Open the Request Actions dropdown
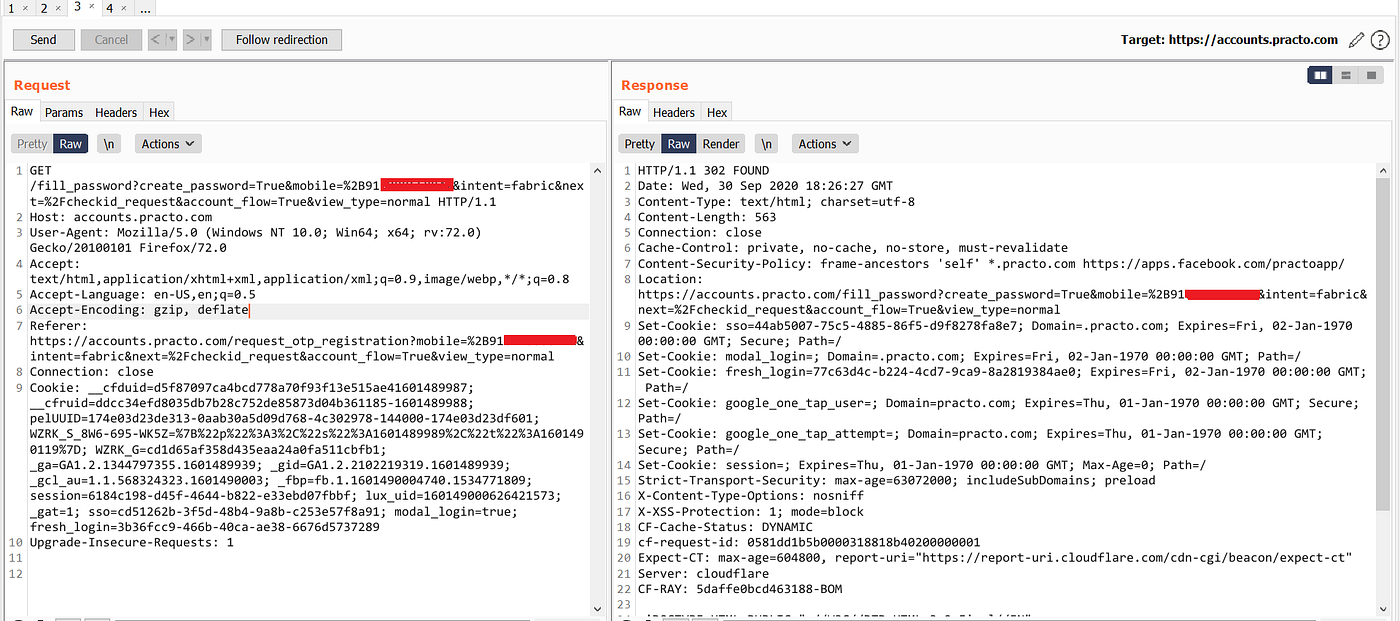The width and height of the screenshot is (1400, 621). (168, 144)
